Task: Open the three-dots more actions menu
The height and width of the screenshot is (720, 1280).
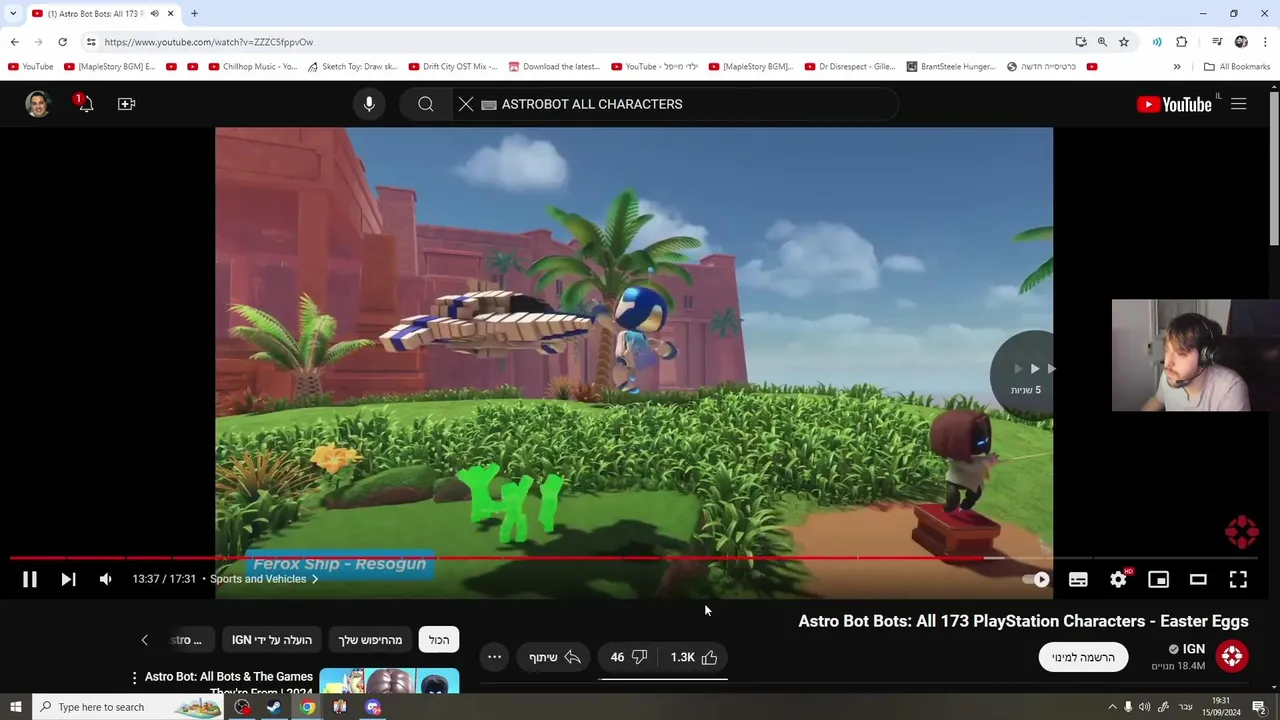Action: click(x=494, y=657)
